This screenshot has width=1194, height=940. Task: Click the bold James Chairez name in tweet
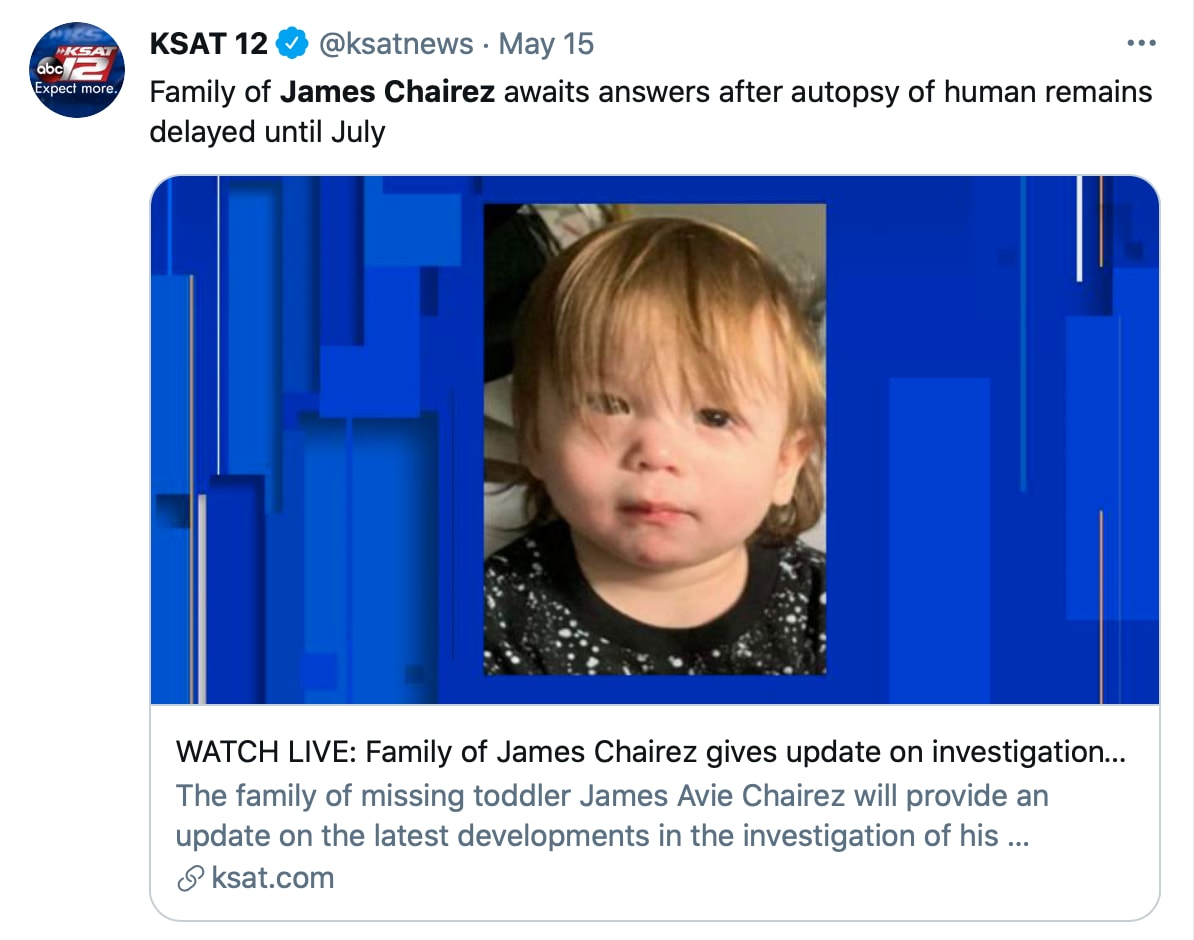[387, 92]
